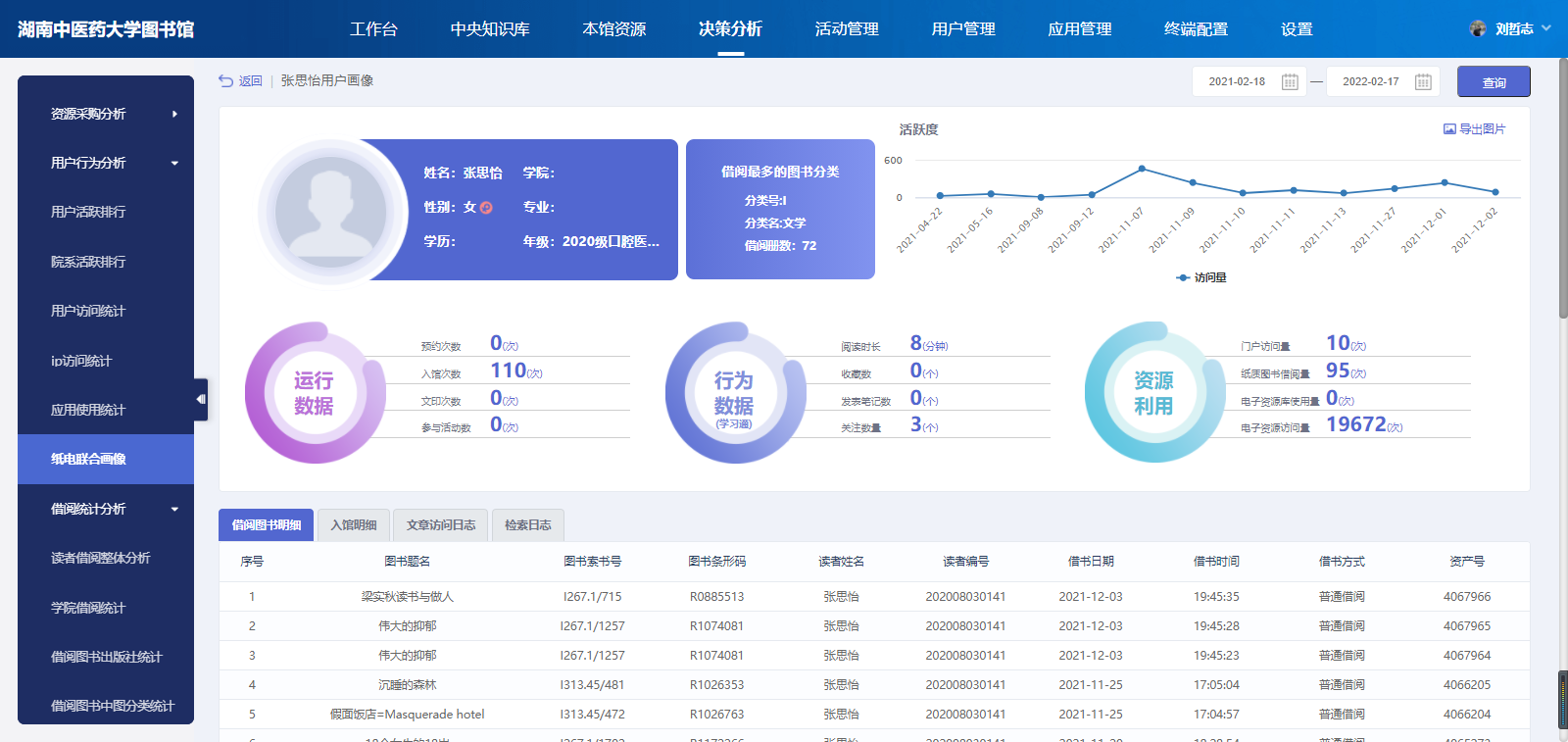The height and width of the screenshot is (742, 1568).
Task: Collapse the 借阅统计分析 sidebar section
Action: 174,509
